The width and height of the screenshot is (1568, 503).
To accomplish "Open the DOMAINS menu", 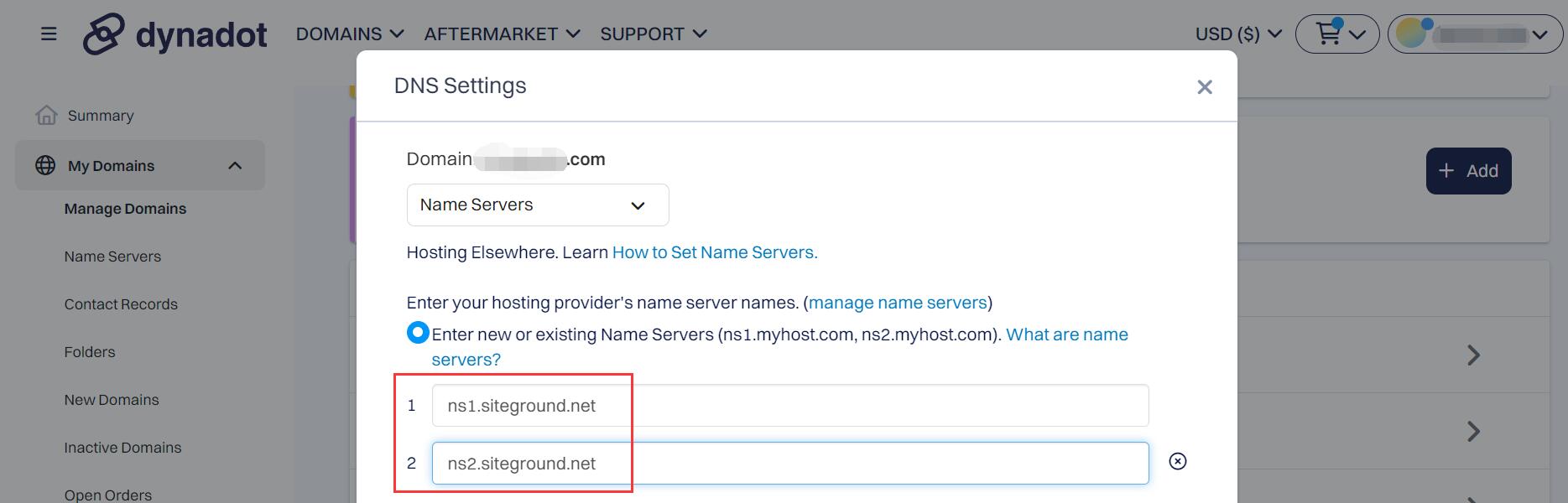I will (350, 34).
